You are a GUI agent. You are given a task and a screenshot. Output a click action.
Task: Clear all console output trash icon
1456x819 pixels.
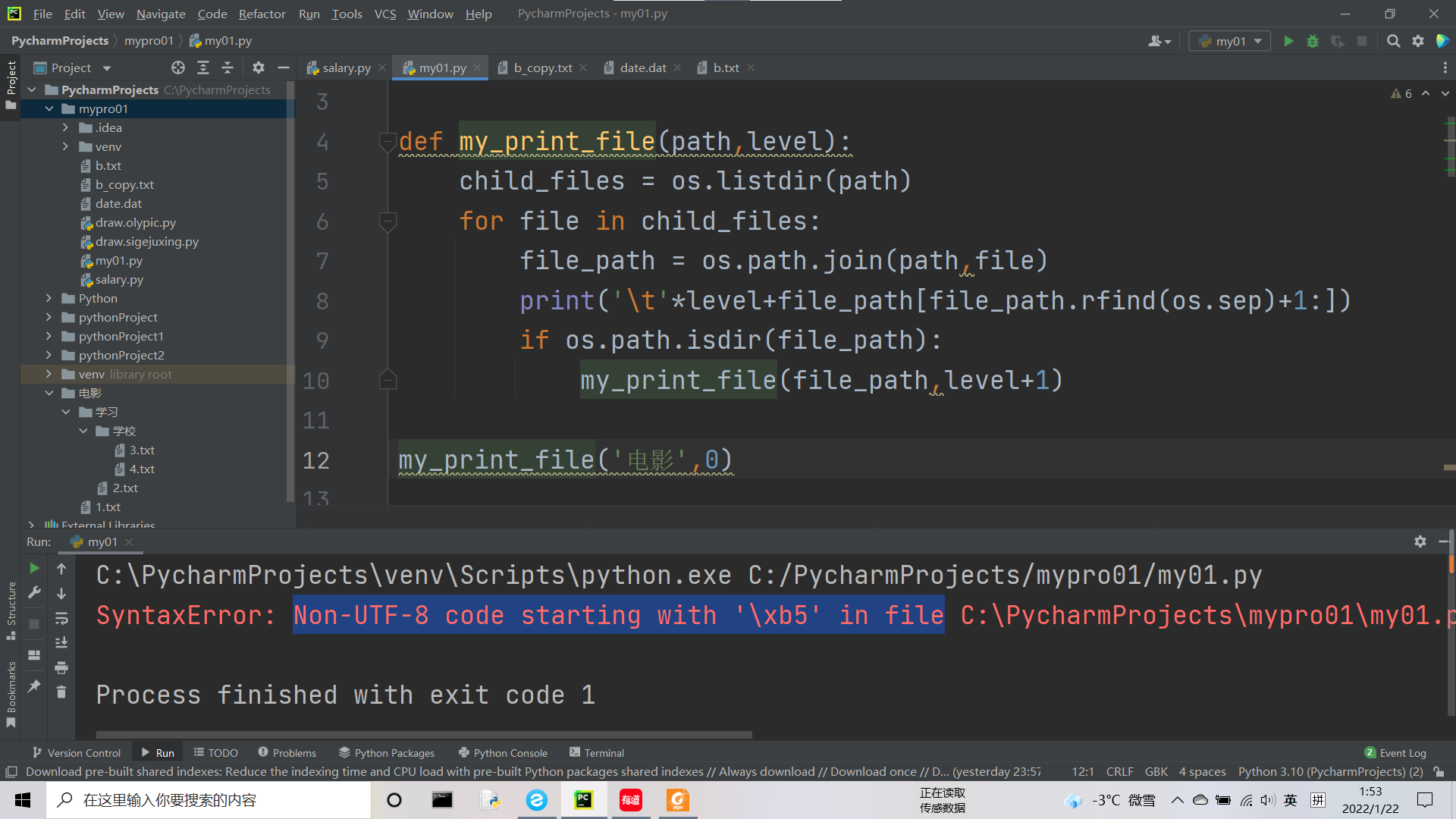pyautogui.click(x=61, y=692)
